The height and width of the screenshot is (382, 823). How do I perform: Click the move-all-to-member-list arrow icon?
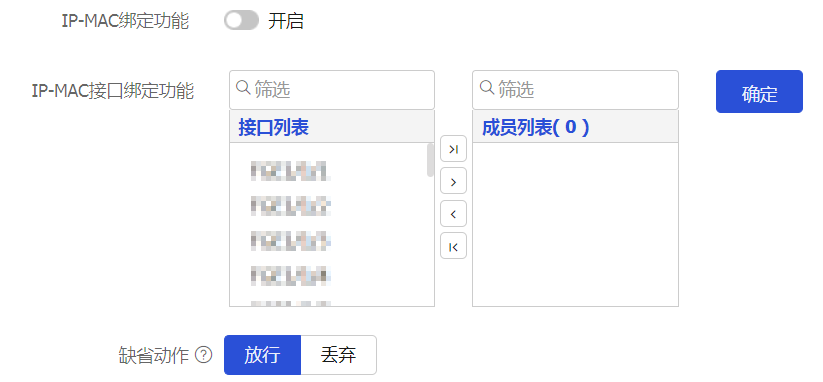point(453,148)
